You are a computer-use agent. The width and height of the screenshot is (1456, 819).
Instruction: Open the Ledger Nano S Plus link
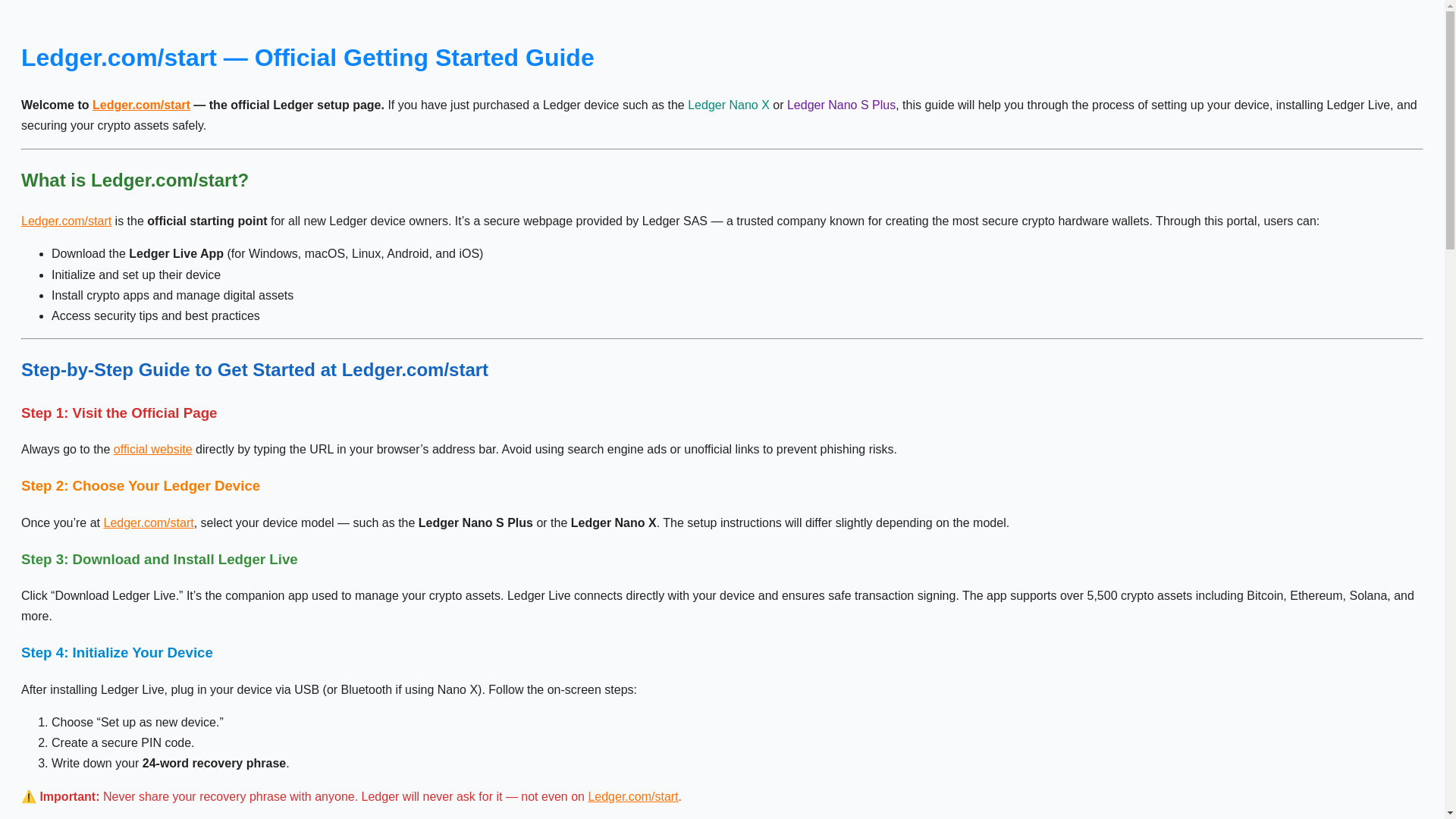[x=841, y=105]
